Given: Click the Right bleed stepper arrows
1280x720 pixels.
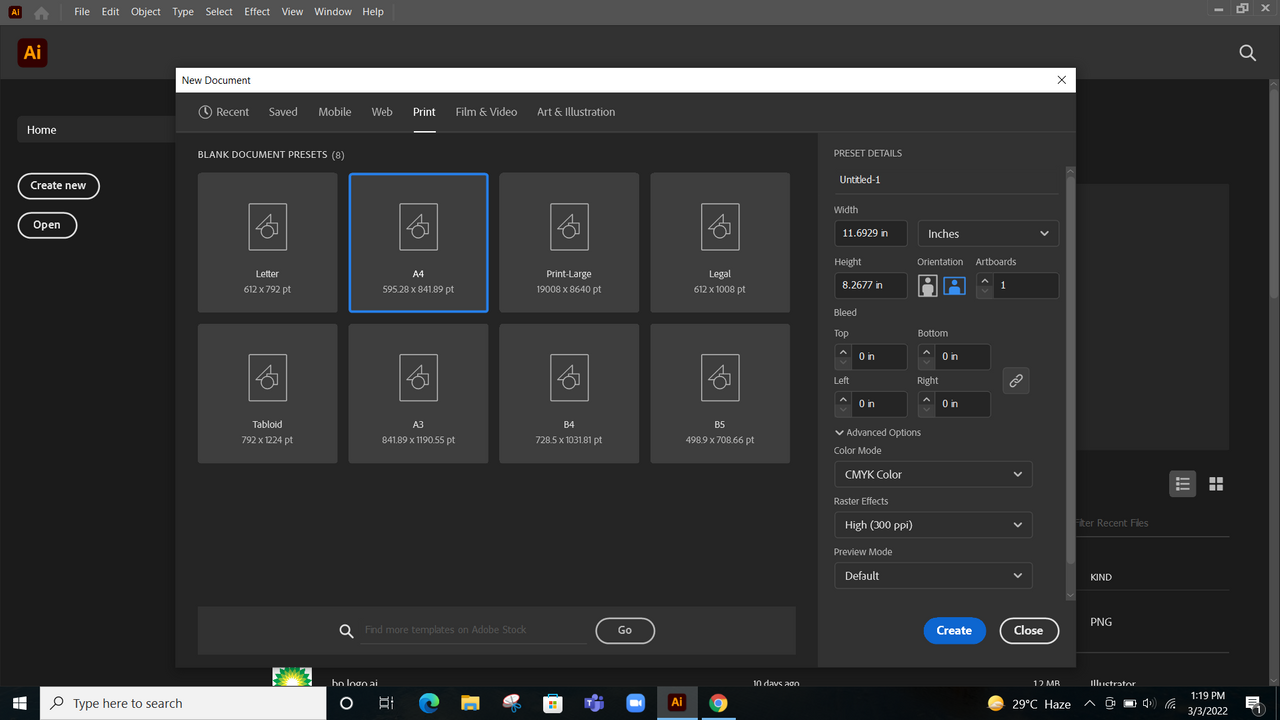Looking at the screenshot, I should pos(926,404).
